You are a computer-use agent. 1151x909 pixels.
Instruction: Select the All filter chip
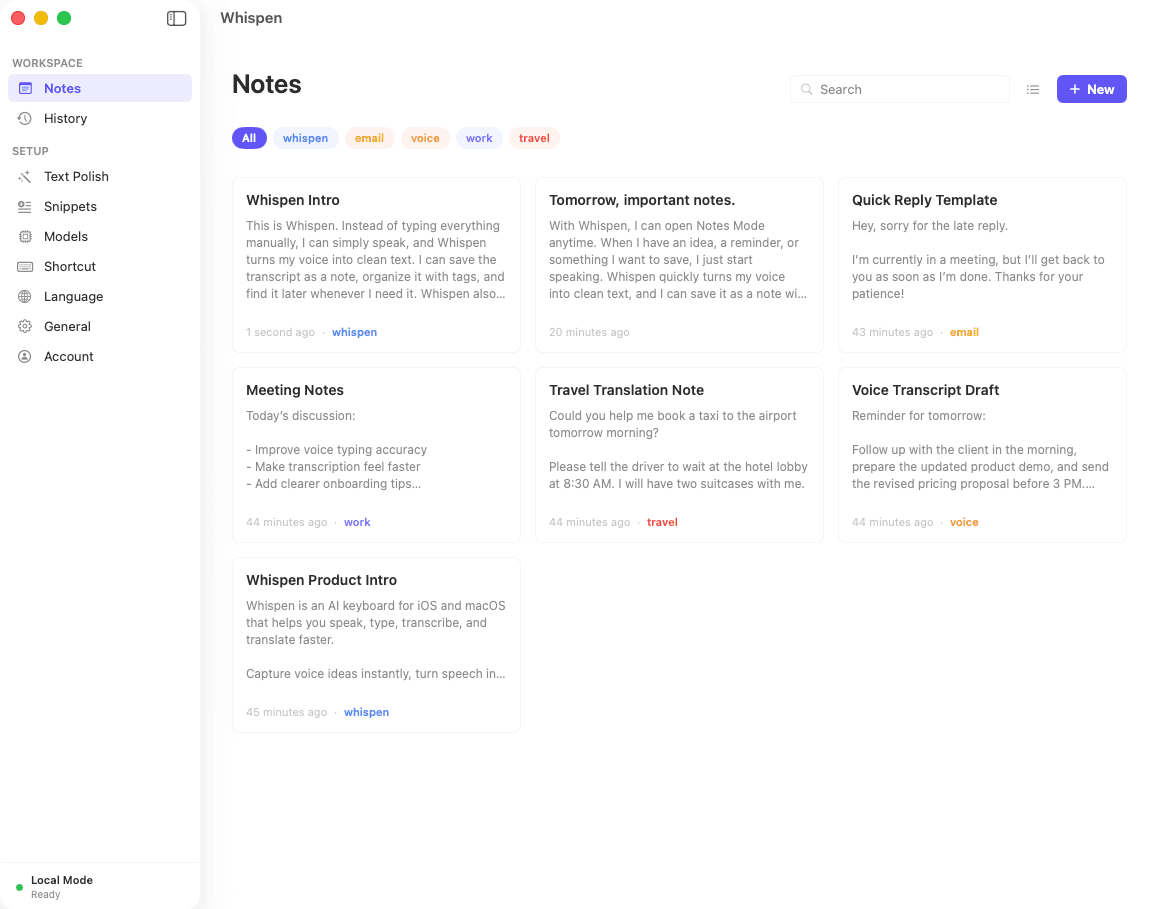click(x=249, y=138)
